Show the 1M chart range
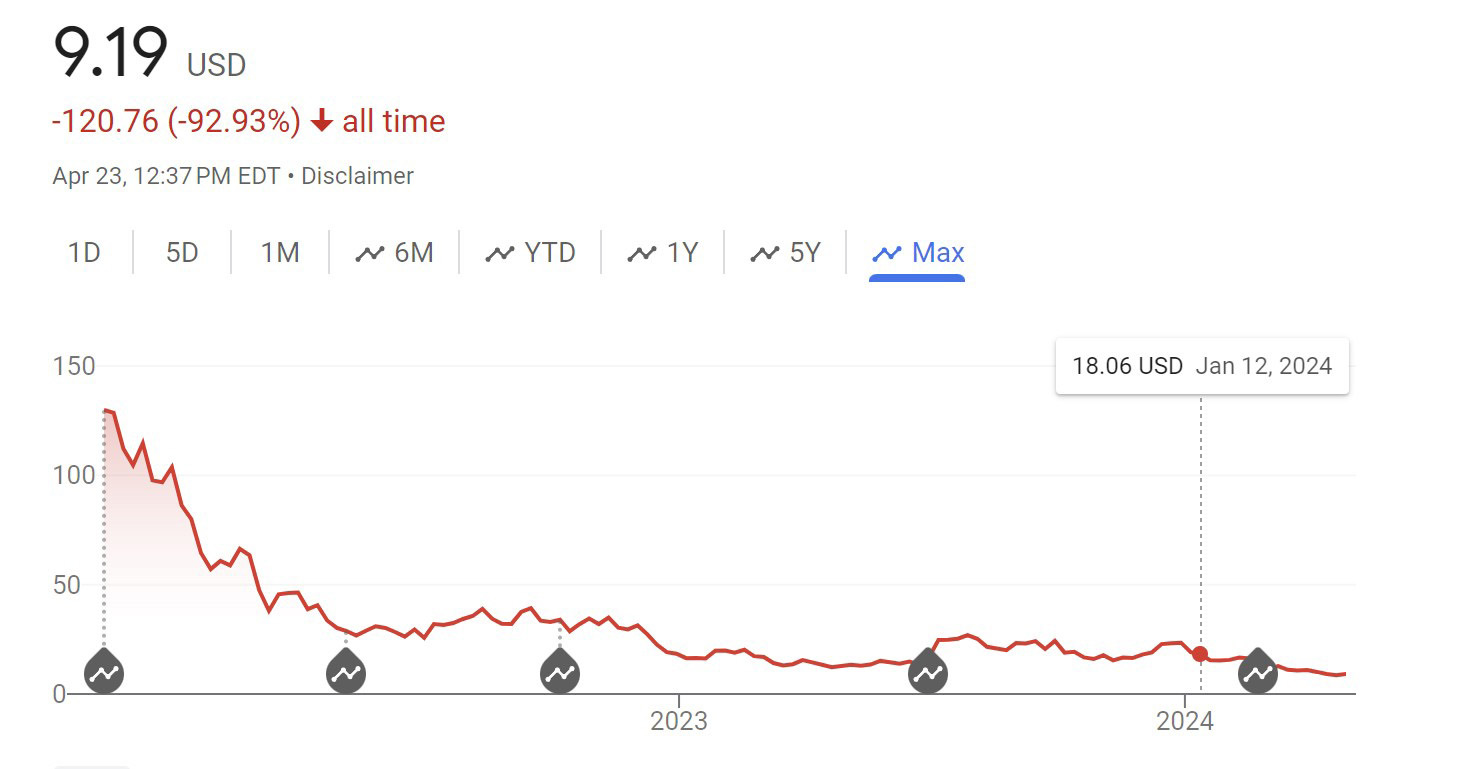The width and height of the screenshot is (1457, 769). (x=280, y=253)
